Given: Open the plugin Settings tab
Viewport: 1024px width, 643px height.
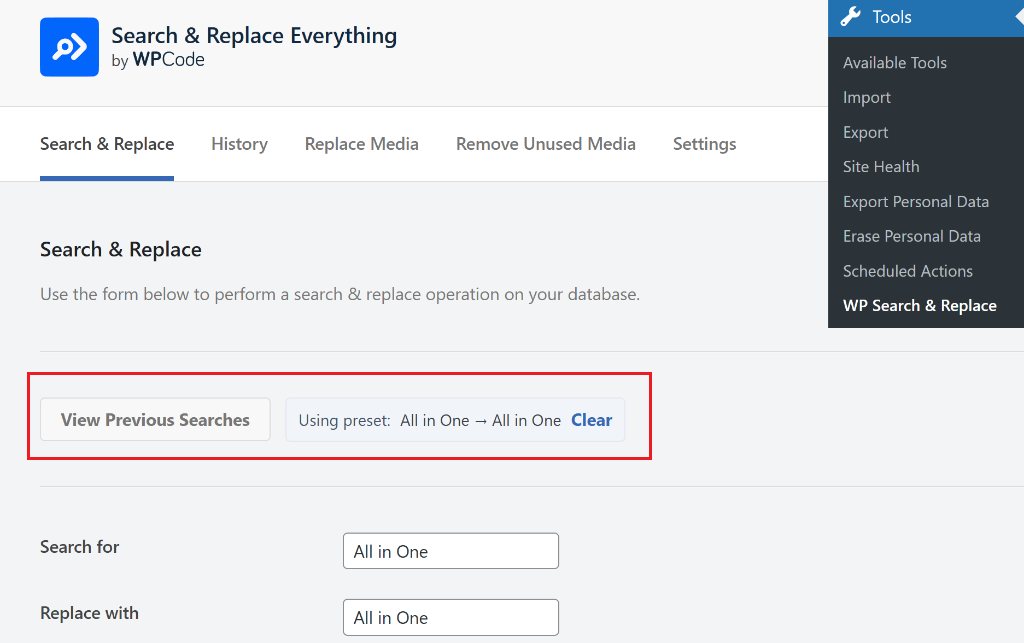Looking at the screenshot, I should click(704, 143).
